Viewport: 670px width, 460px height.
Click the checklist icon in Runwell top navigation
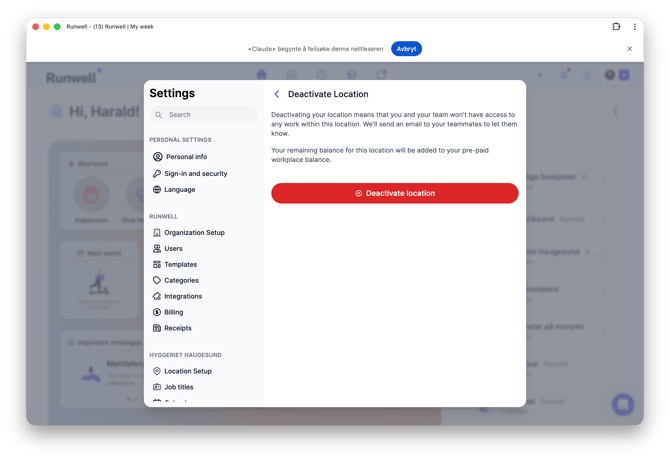pyautogui.click(x=291, y=75)
